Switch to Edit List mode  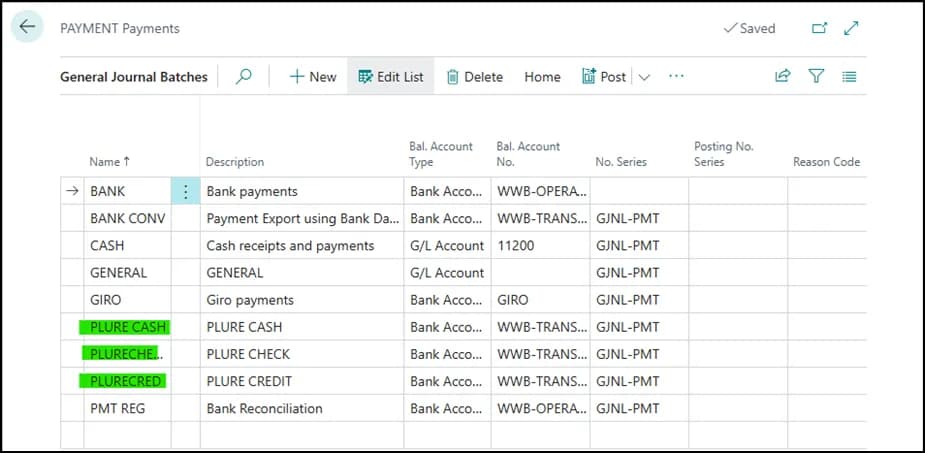pyautogui.click(x=391, y=77)
